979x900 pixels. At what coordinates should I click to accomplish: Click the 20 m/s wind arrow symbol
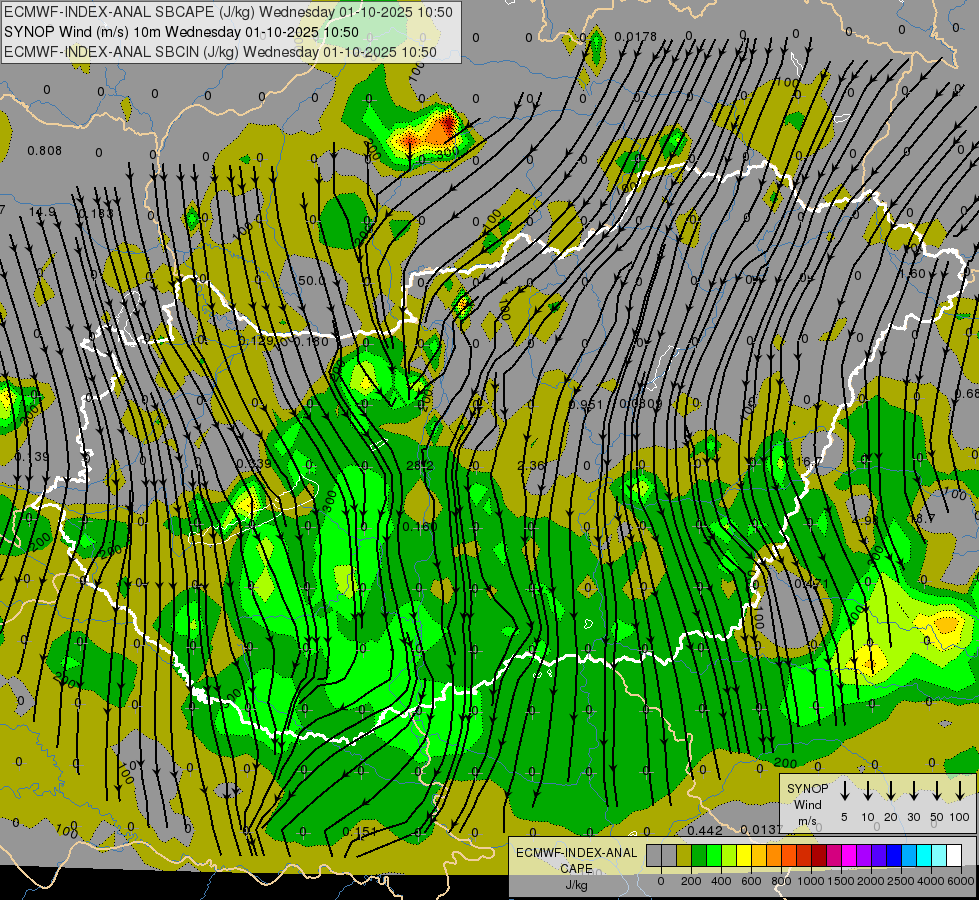(x=890, y=791)
